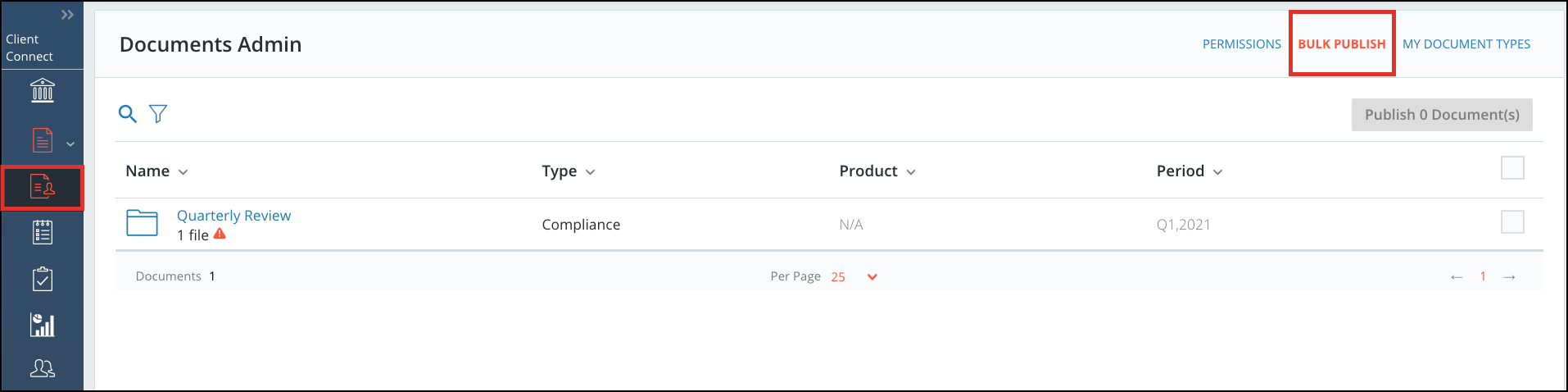Expand sidebar with double-chevron icon
This screenshot has height=392, width=1568.
[x=67, y=15]
